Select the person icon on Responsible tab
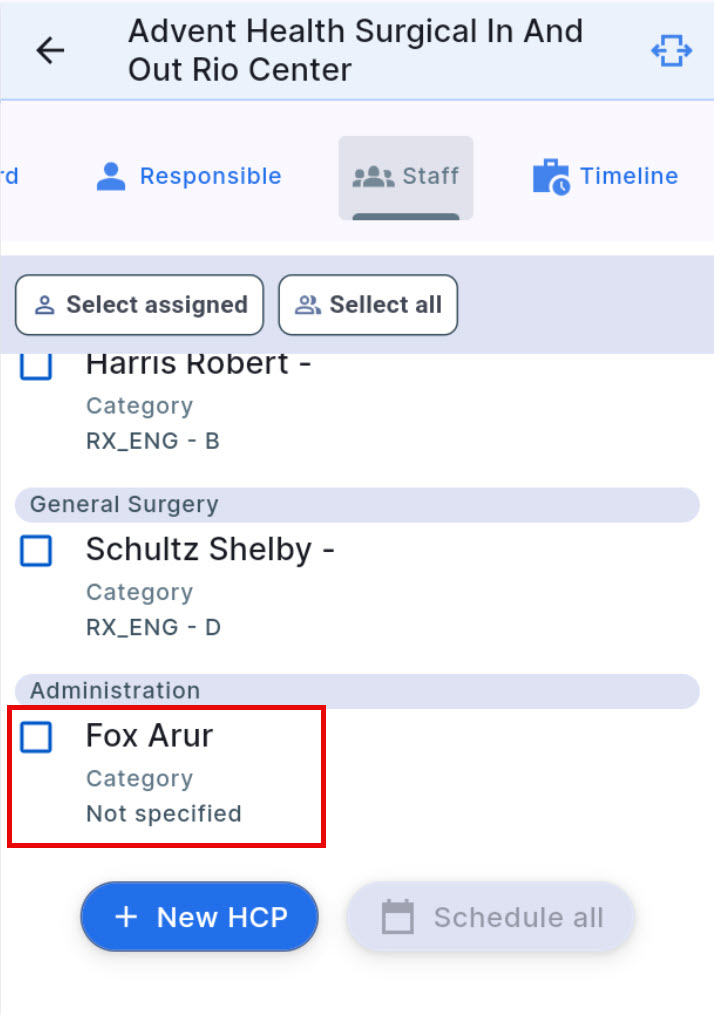 pos(110,175)
